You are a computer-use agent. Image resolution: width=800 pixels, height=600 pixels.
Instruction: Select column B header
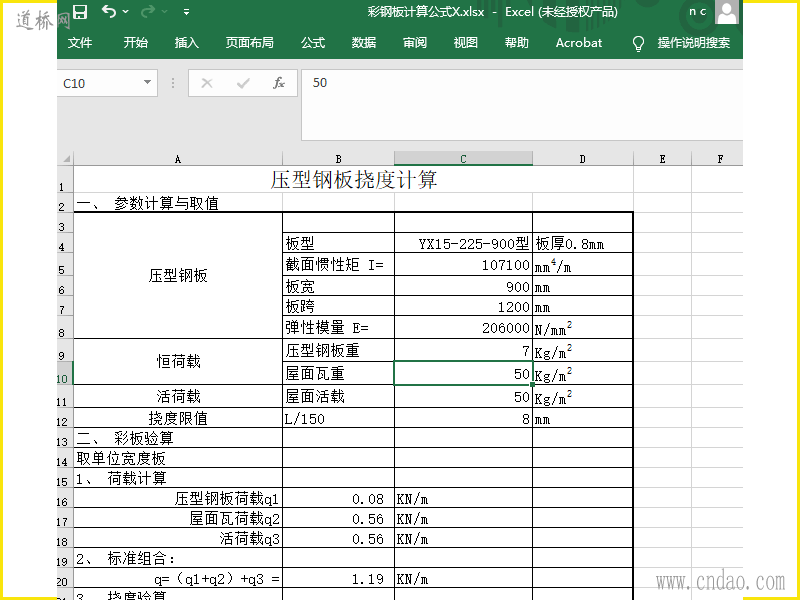338,159
